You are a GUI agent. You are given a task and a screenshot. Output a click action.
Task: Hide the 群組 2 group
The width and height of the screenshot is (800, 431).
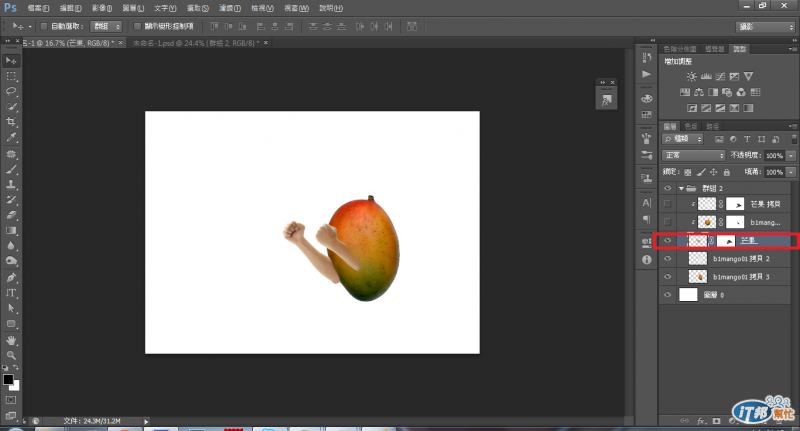667,188
